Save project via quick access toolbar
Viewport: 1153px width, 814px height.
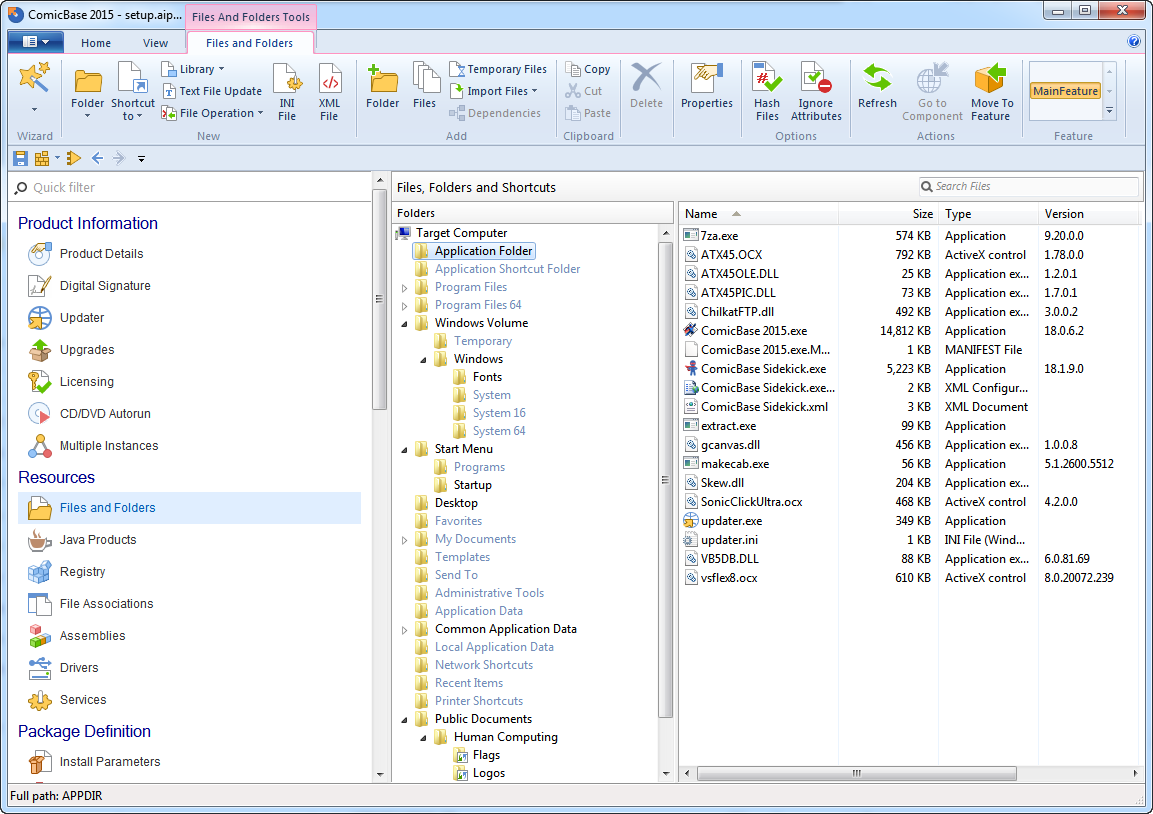pos(21,158)
